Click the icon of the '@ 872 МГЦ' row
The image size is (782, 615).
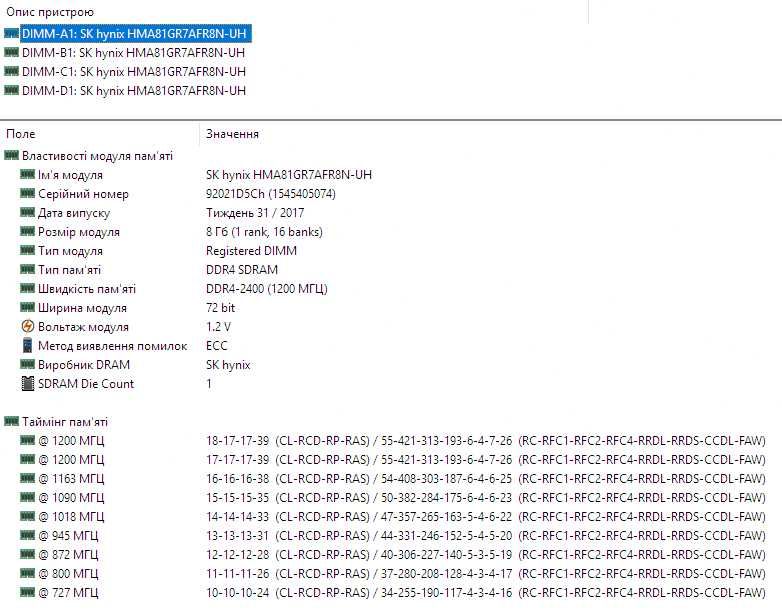27,554
